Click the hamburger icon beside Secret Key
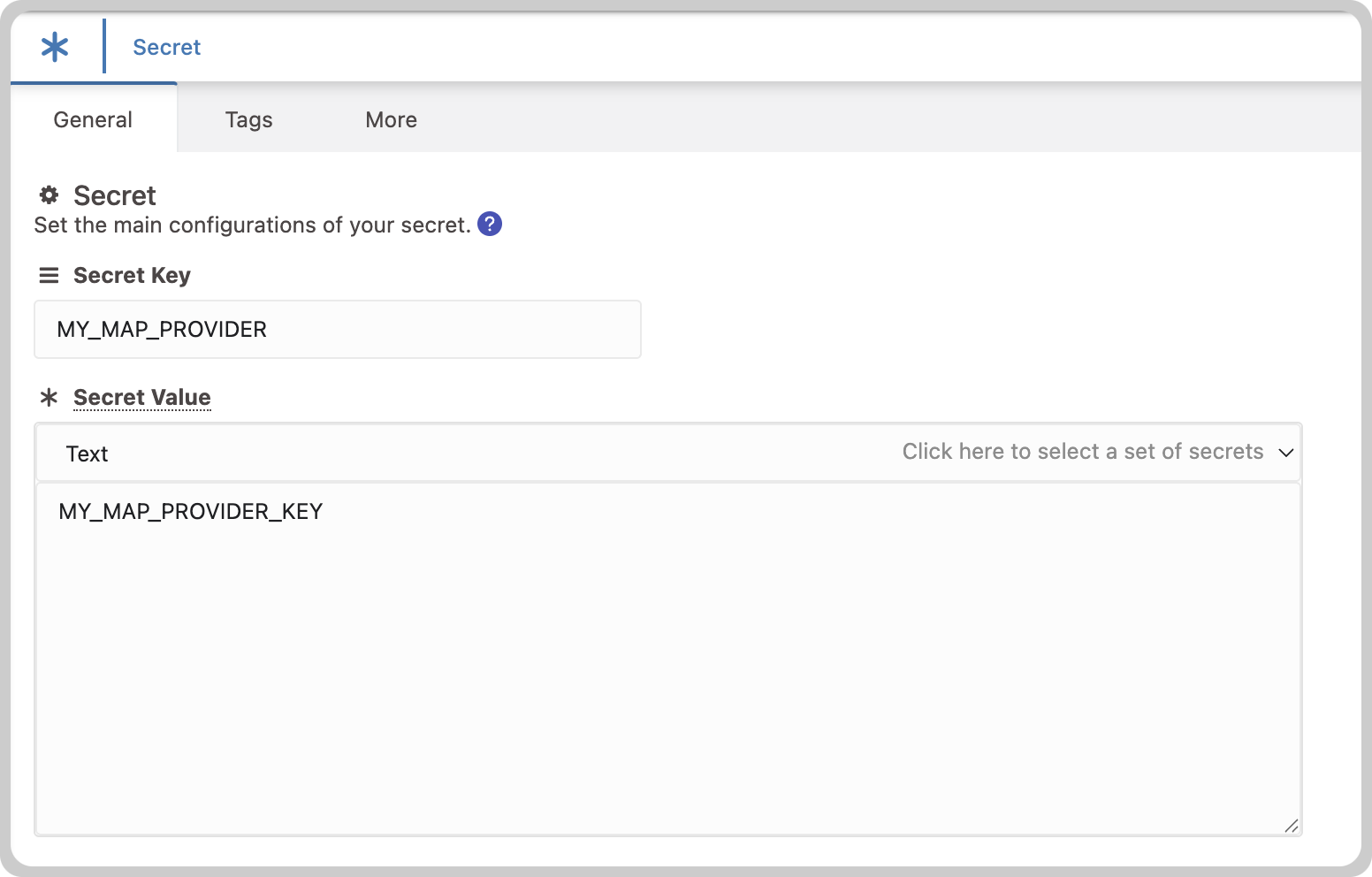 point(50,276)
